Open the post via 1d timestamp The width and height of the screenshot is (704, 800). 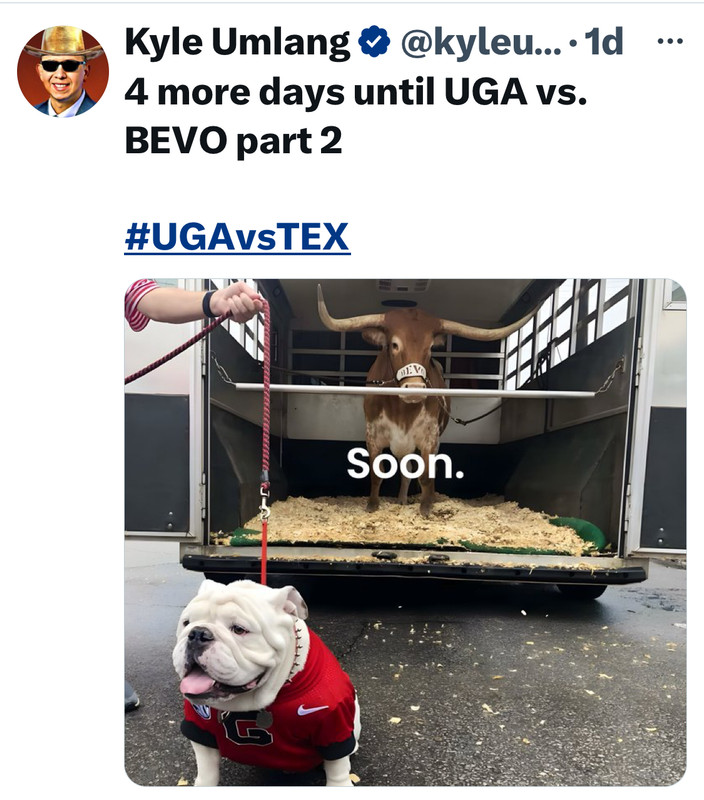coord(604,42)
